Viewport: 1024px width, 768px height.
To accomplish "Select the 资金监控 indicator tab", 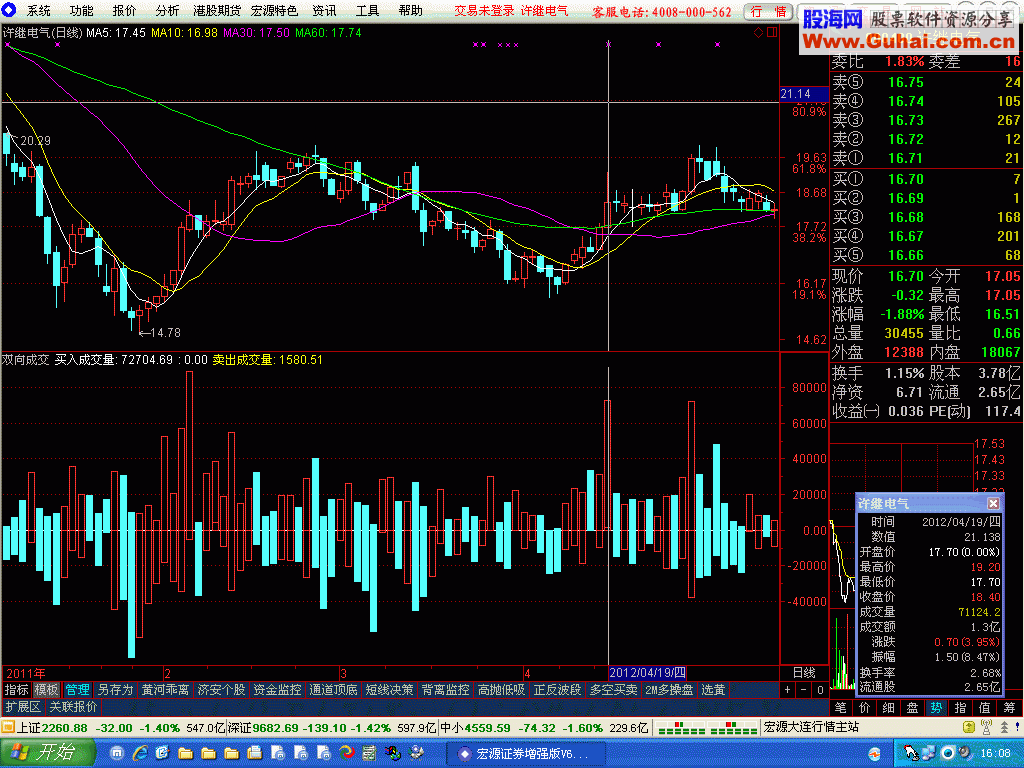I will pyautogui.click(x=278, y=690).
